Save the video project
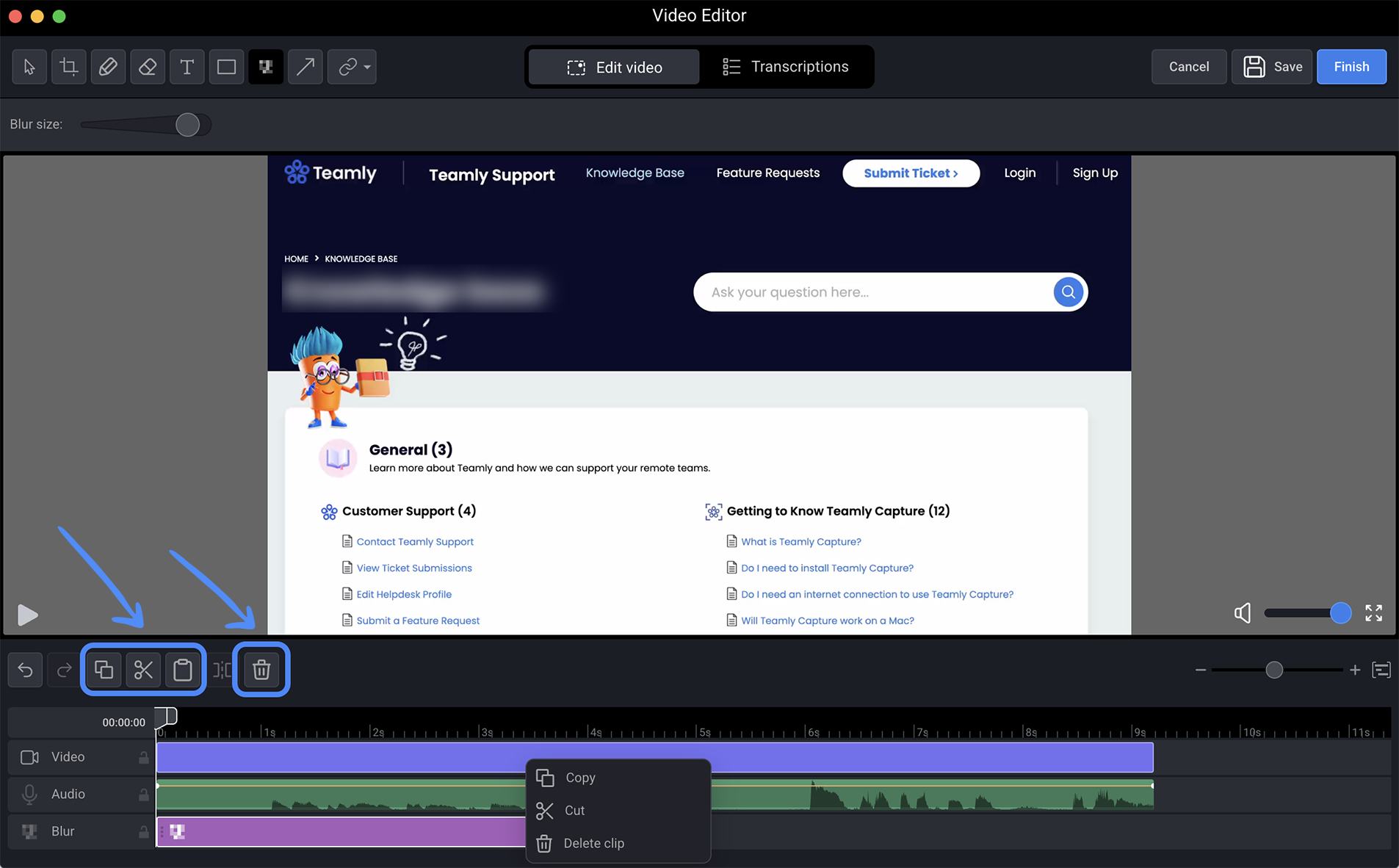Viewport: 1399px width, 868px height. pyautogui.click(x=1272, y=67)
